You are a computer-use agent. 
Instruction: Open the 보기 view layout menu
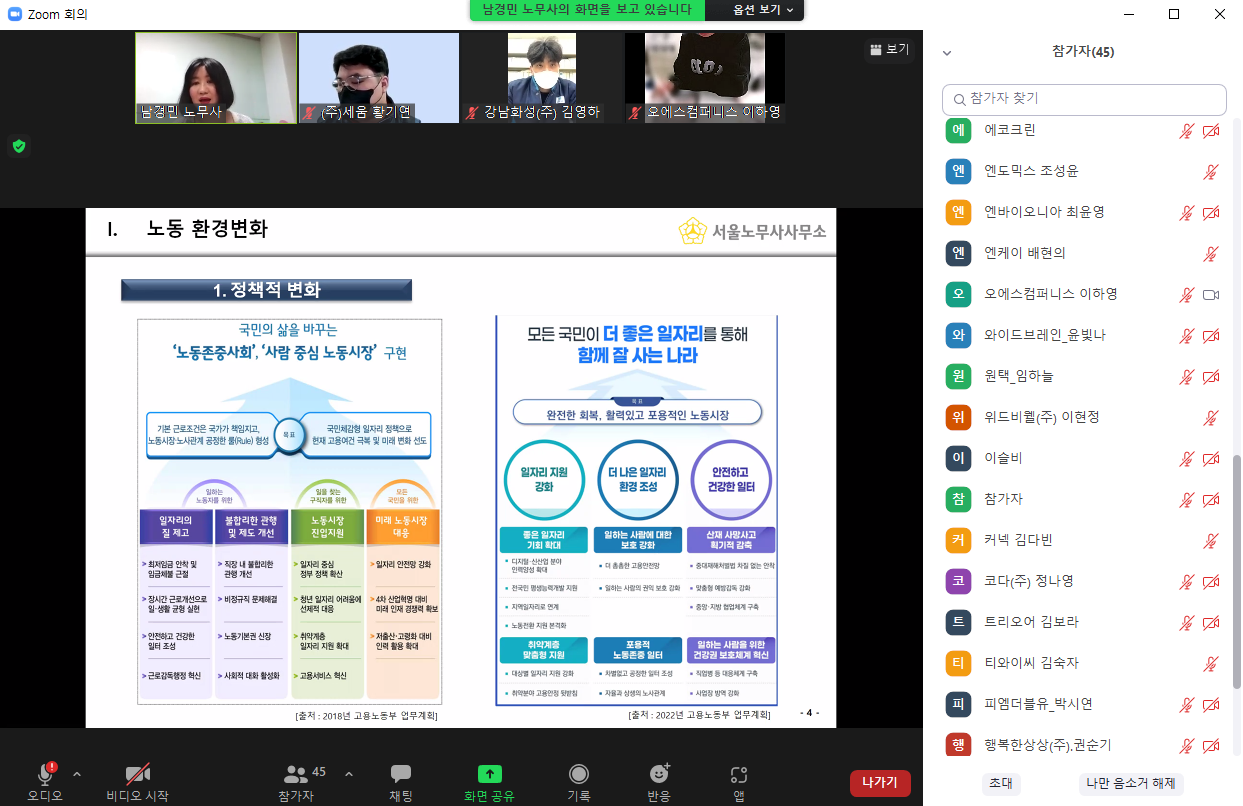point(889,49)
